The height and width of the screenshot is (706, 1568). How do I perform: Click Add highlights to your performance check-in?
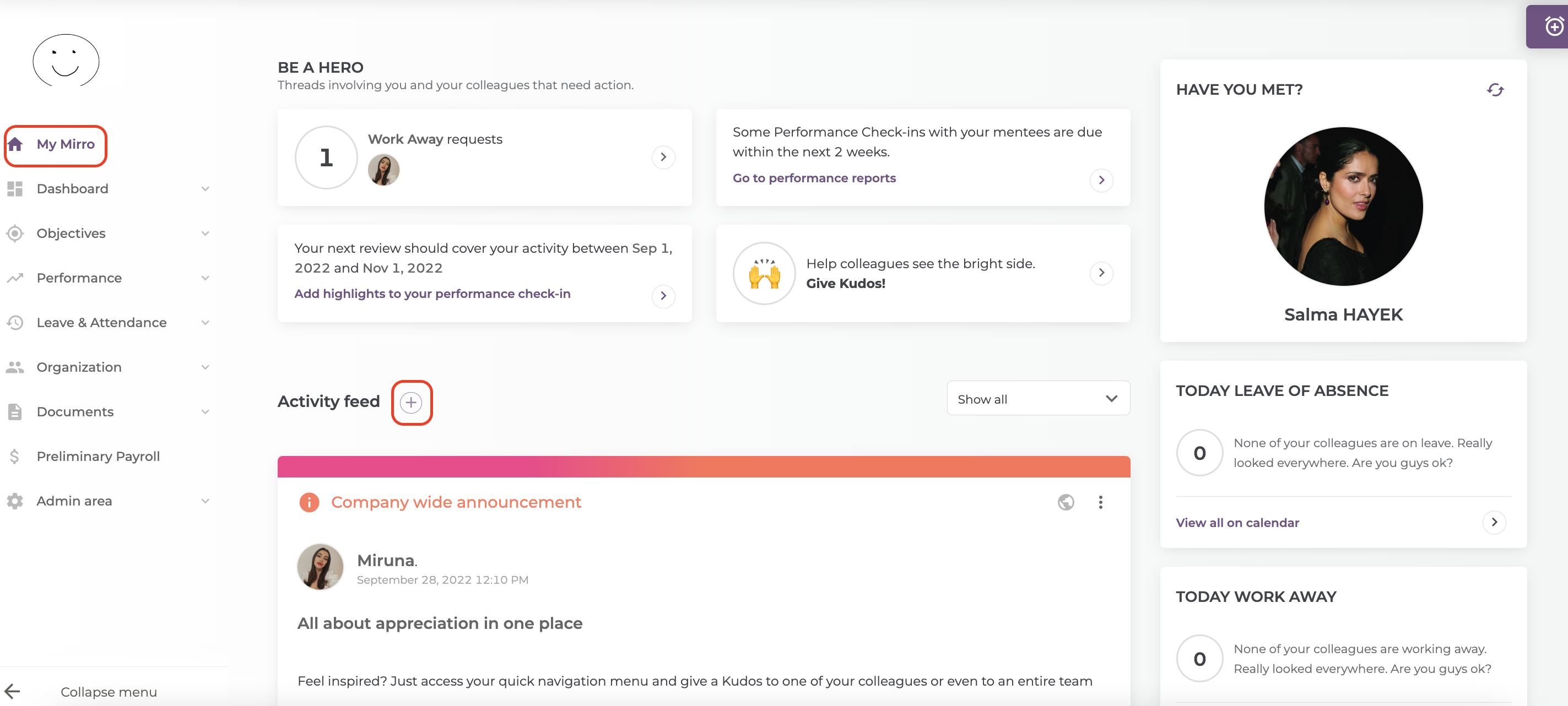pyautogui.click(x=432, y=294)
